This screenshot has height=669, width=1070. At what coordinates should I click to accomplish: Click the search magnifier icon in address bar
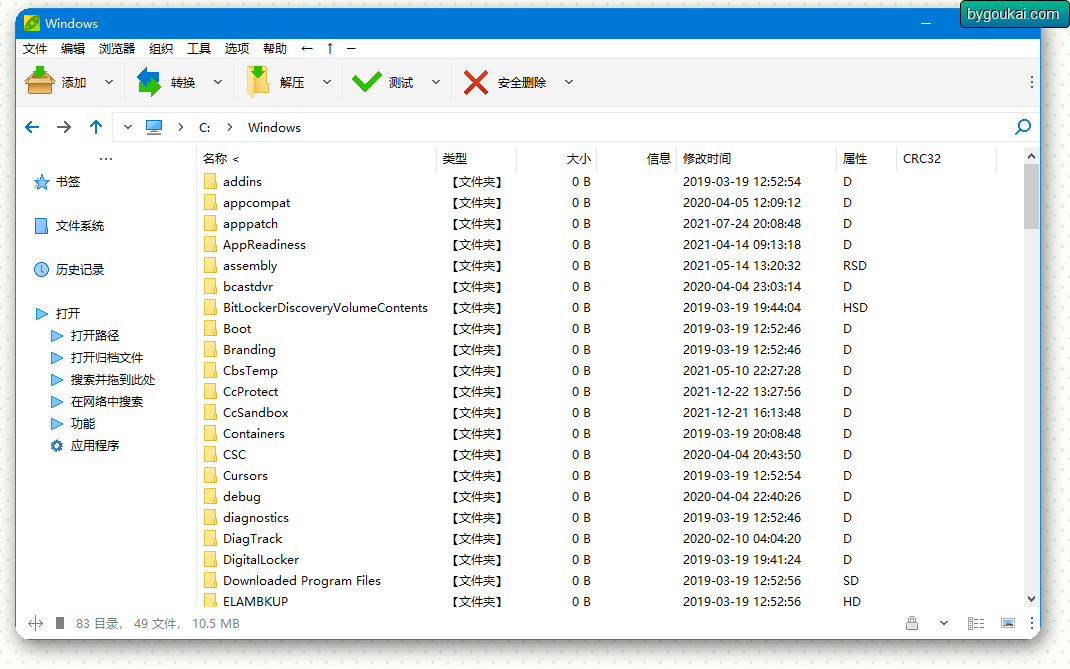tap(1022, 127)
